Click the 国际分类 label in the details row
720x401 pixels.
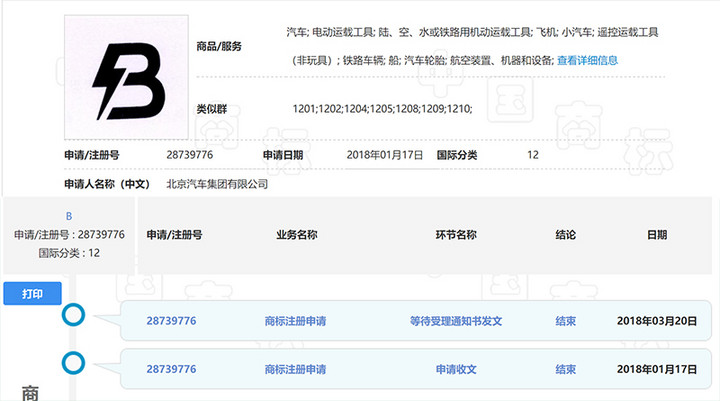pyautogui.click(x=457, y=155)
